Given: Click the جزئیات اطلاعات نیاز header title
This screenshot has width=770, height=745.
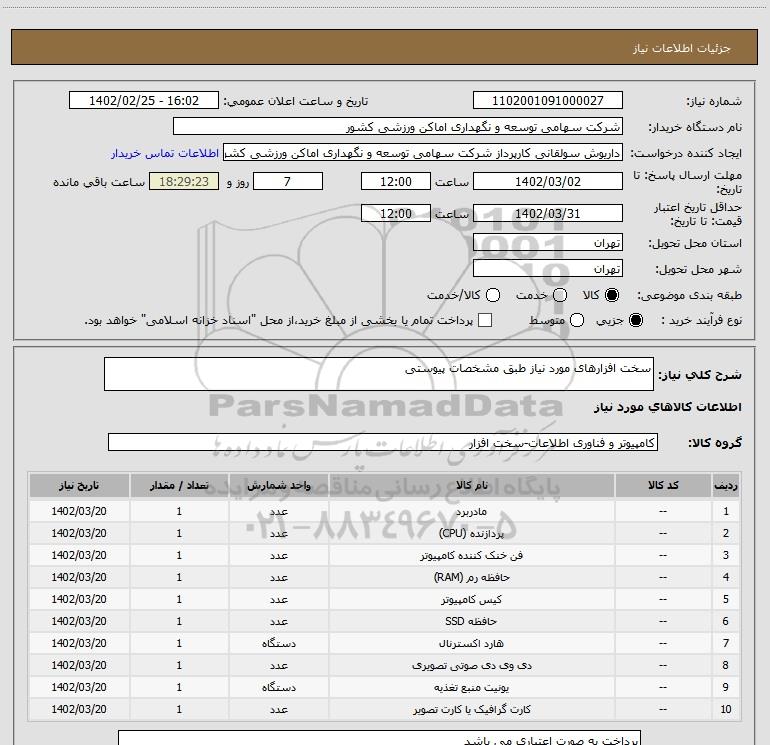Looking at the screenshot, I should 682,48.
